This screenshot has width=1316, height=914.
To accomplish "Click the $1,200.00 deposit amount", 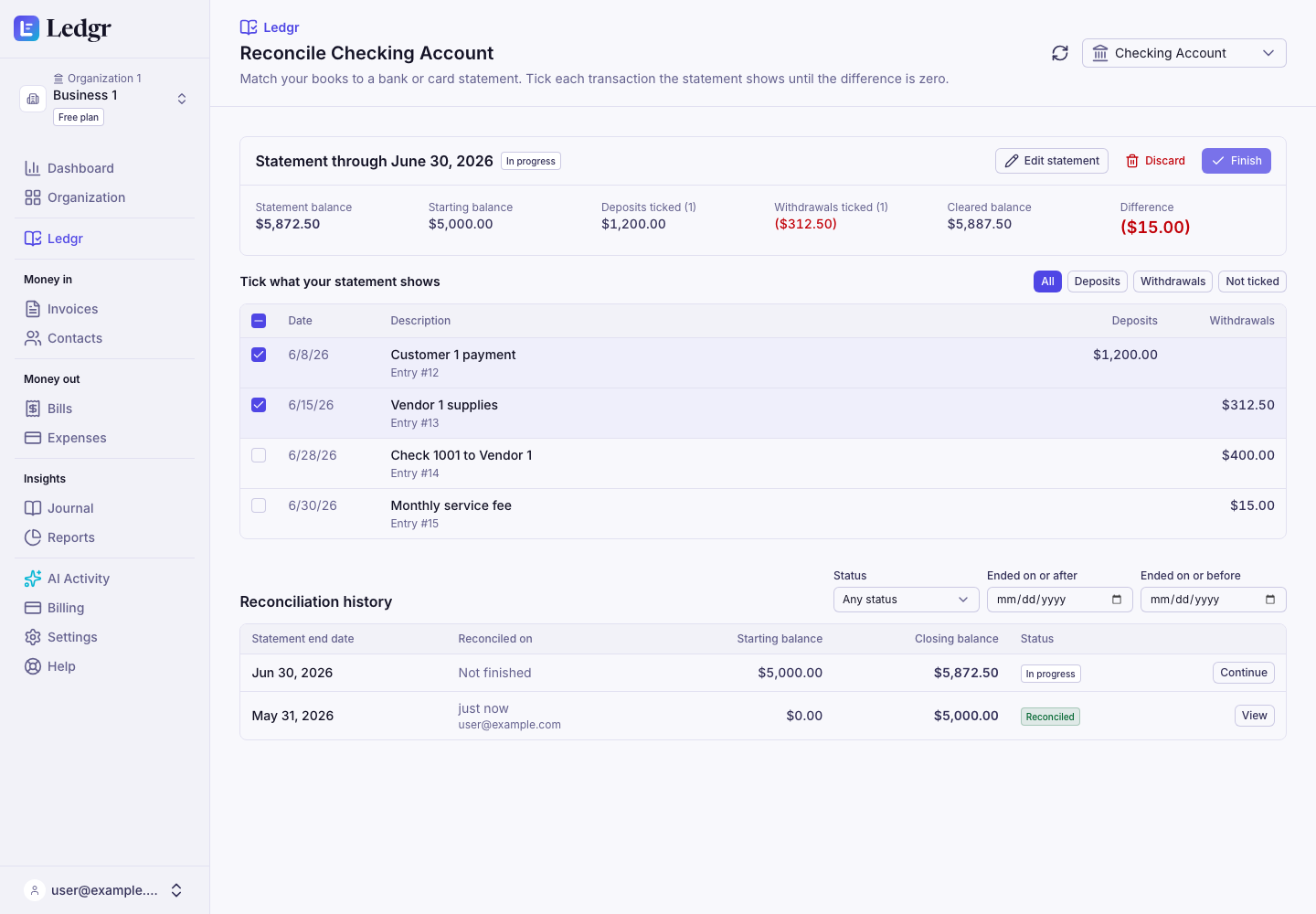I will pos(1125,355).
